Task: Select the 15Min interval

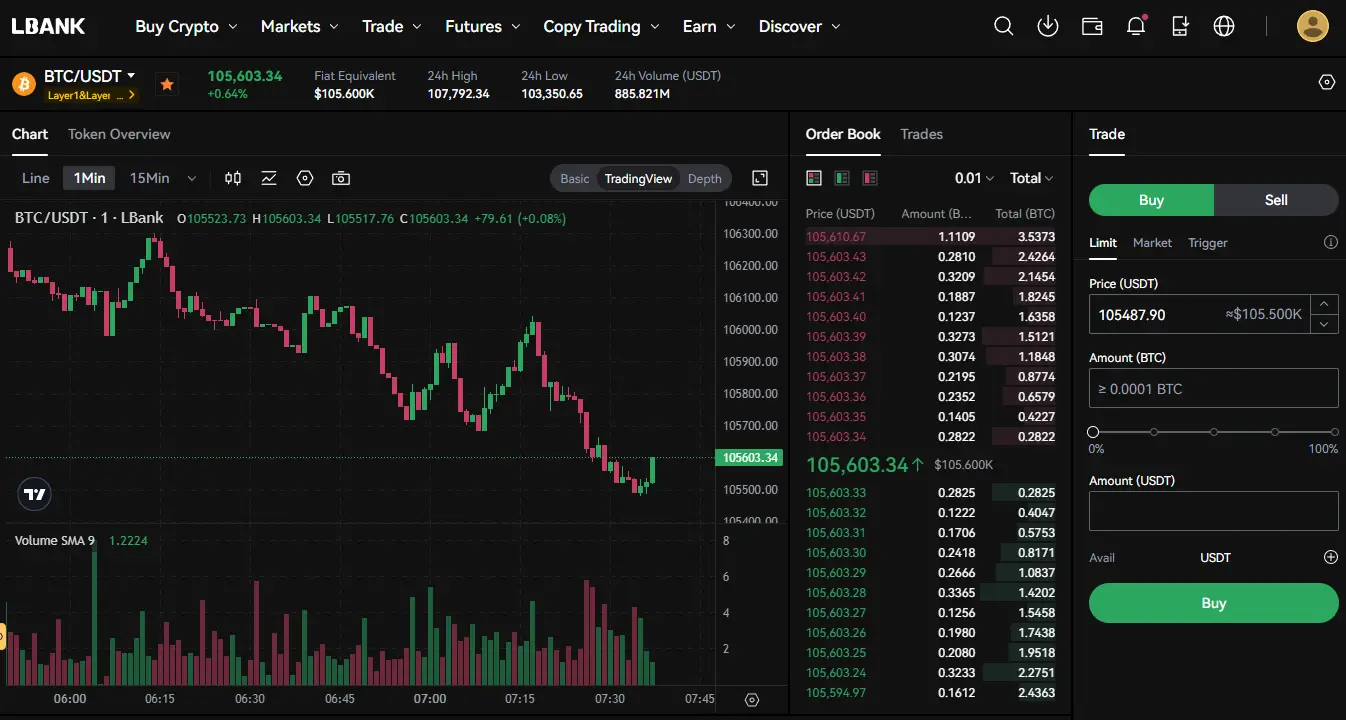Action: pos(149,178)
